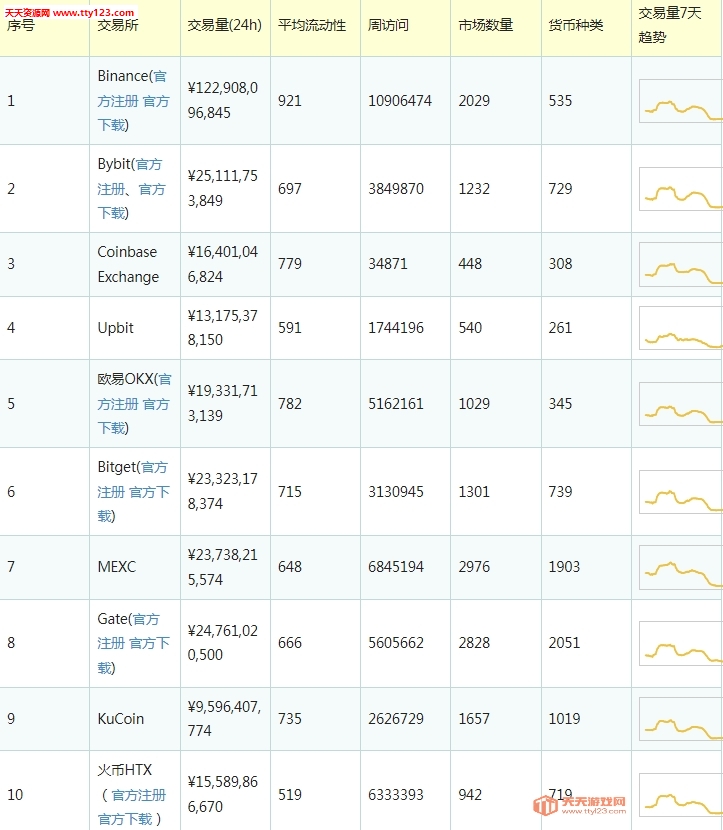Viewport: 723px width, 830px height.
Task: Select the Upbit trend chart thumbnail
Action: coord(681,328)
